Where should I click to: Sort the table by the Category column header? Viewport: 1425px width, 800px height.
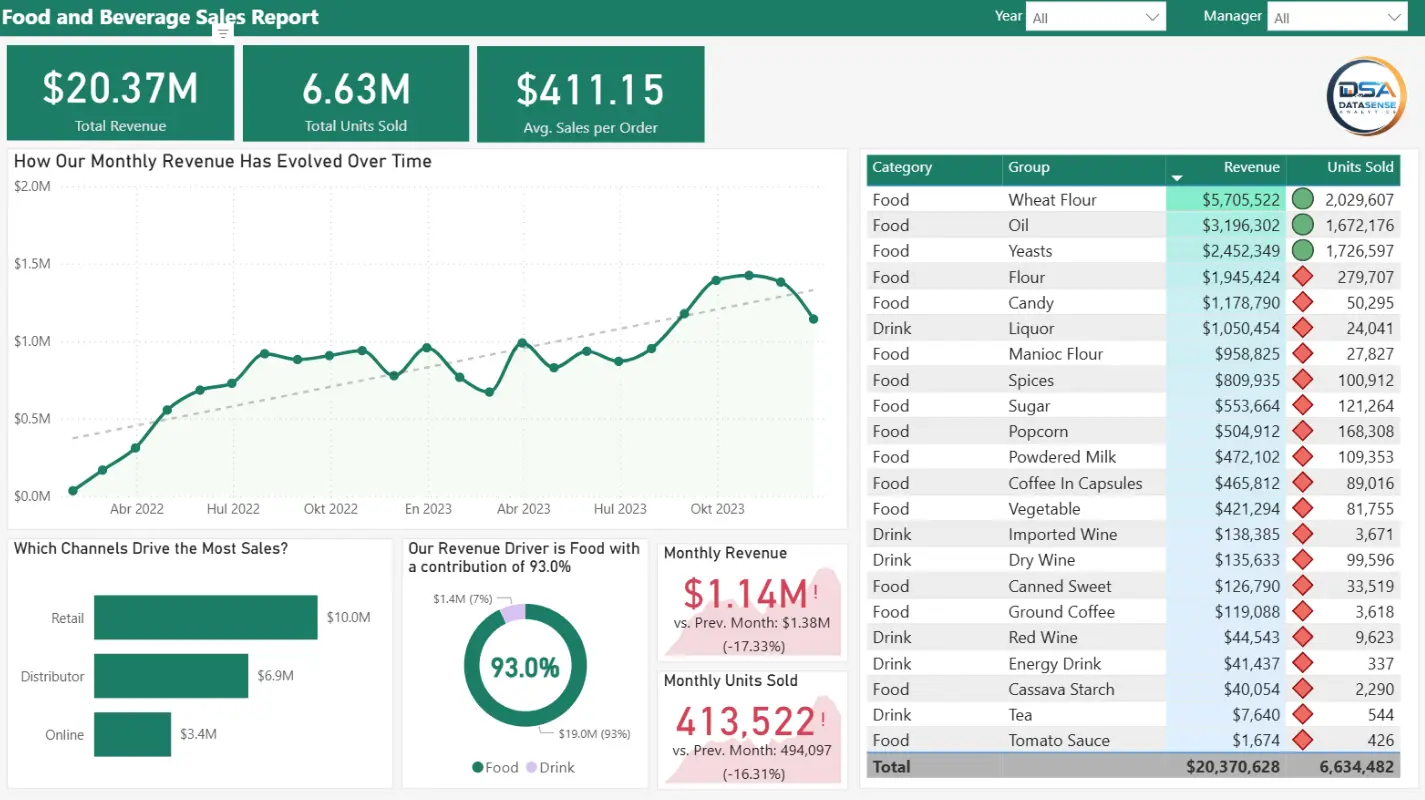click(902, 168)
